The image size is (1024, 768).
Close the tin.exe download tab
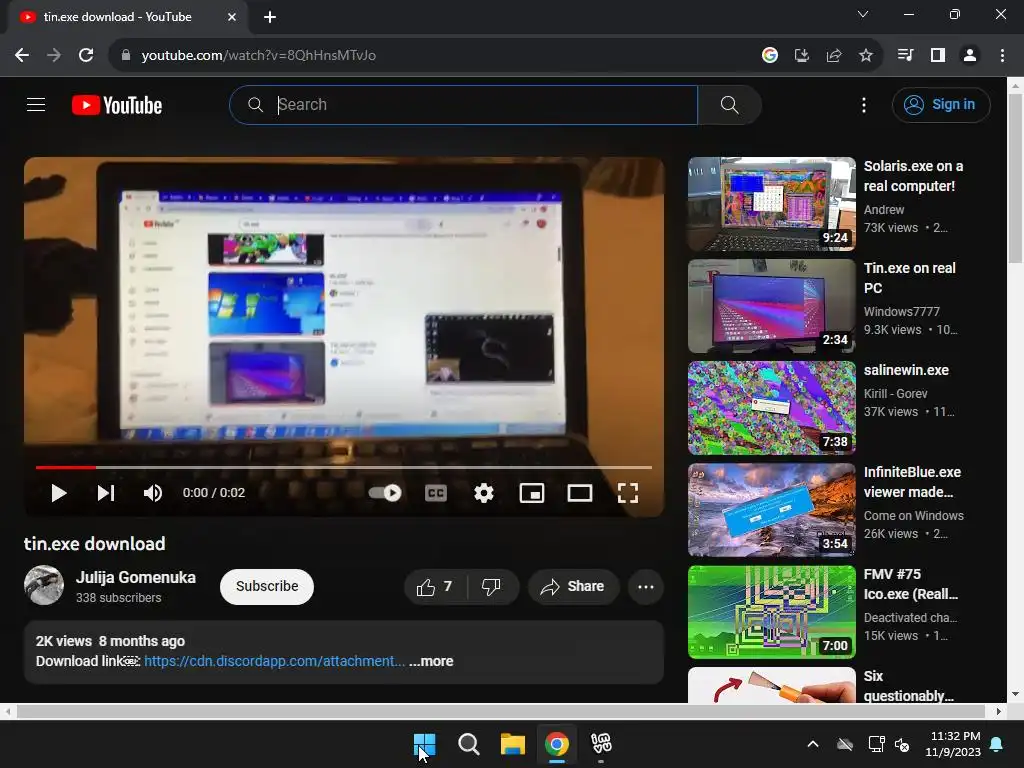pos(232,17)
